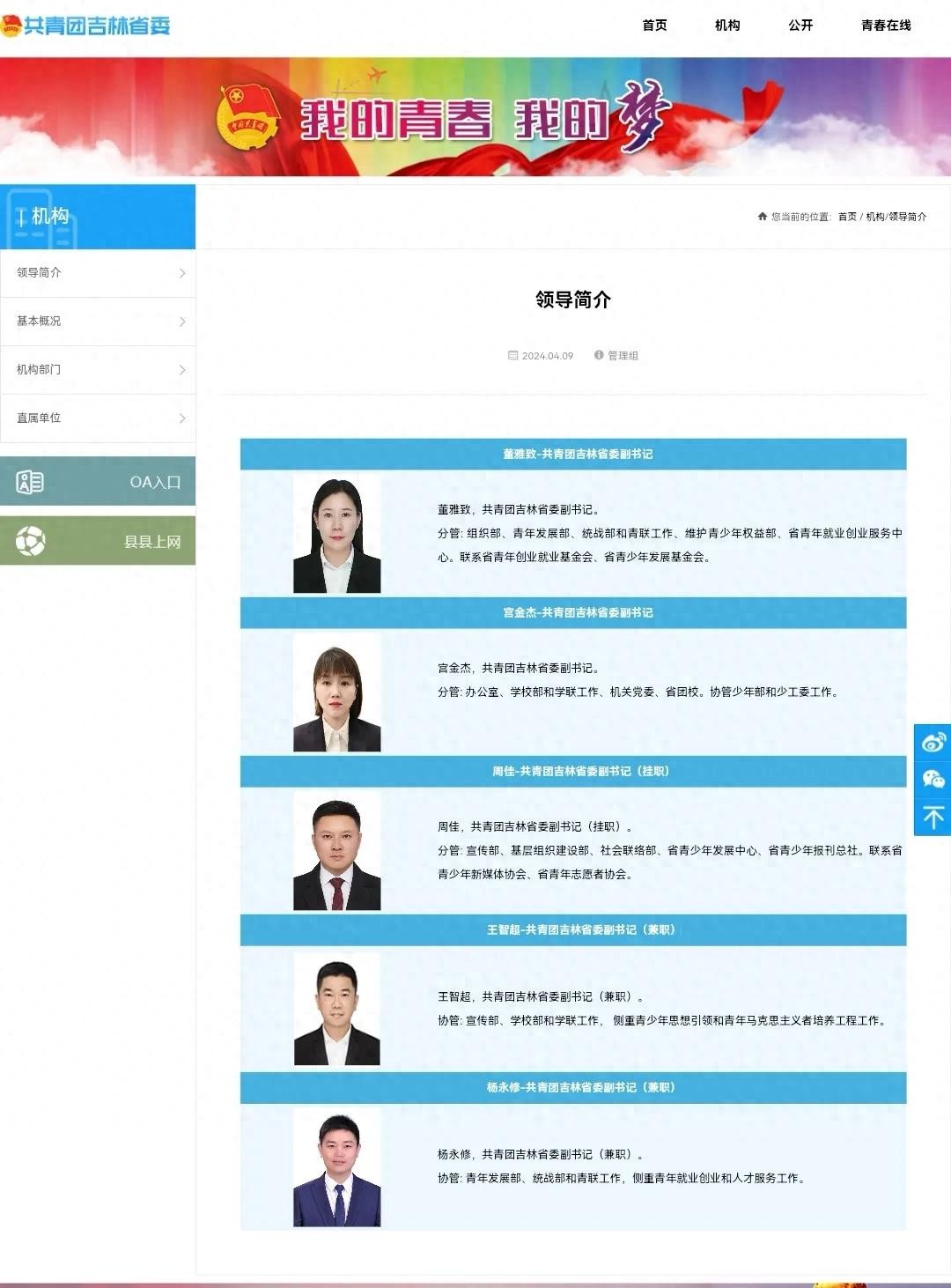Go to 公开 in the top navigation

point(800,26)
